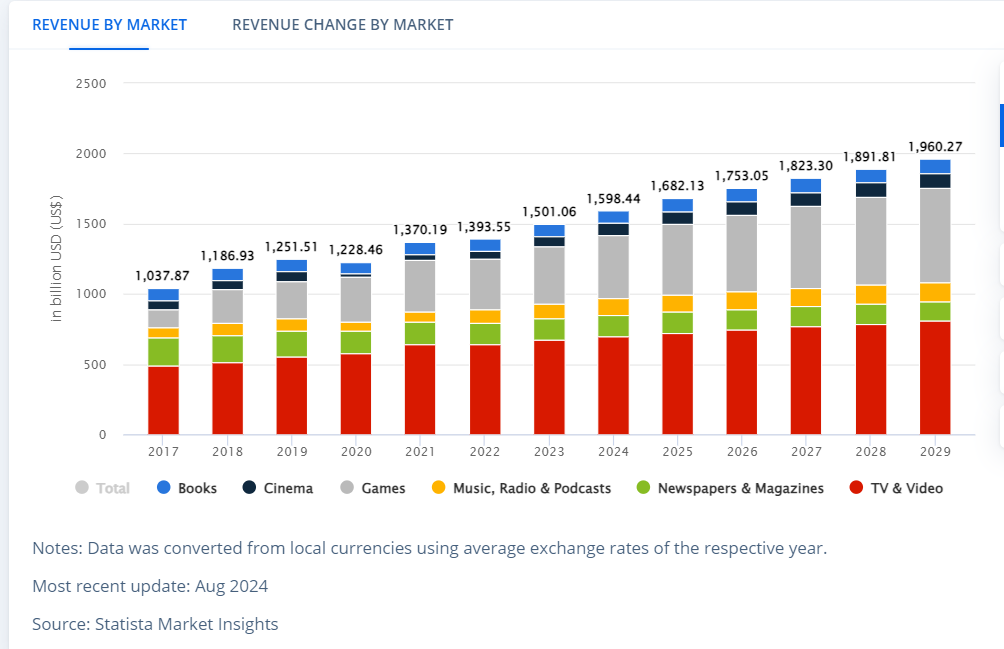The height and width of the screenshot is (649, 1004).
Task: Toggle Cinema series in legend
Action: pos(278,488)
